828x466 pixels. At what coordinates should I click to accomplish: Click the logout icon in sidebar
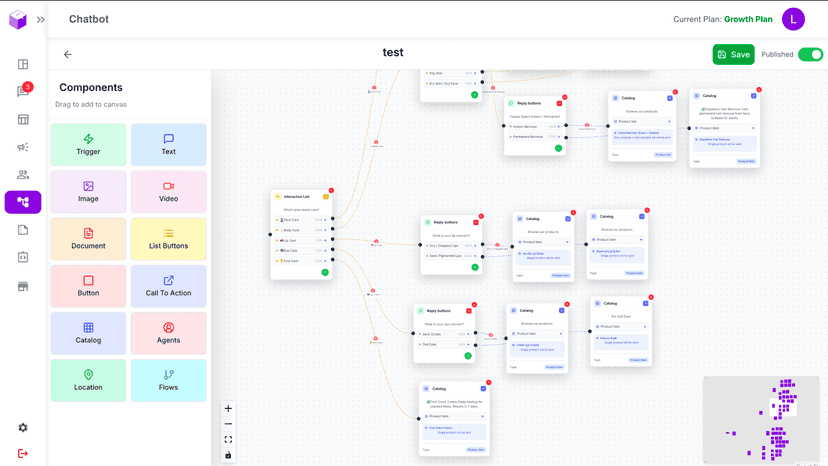23,453
